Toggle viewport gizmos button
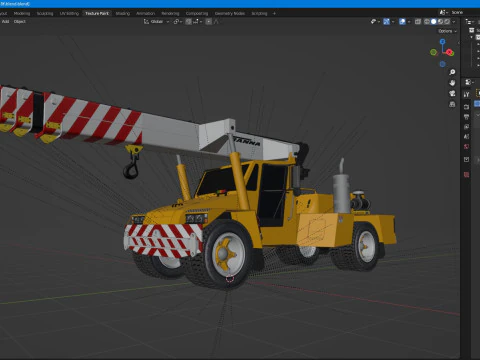 (386, 22)
